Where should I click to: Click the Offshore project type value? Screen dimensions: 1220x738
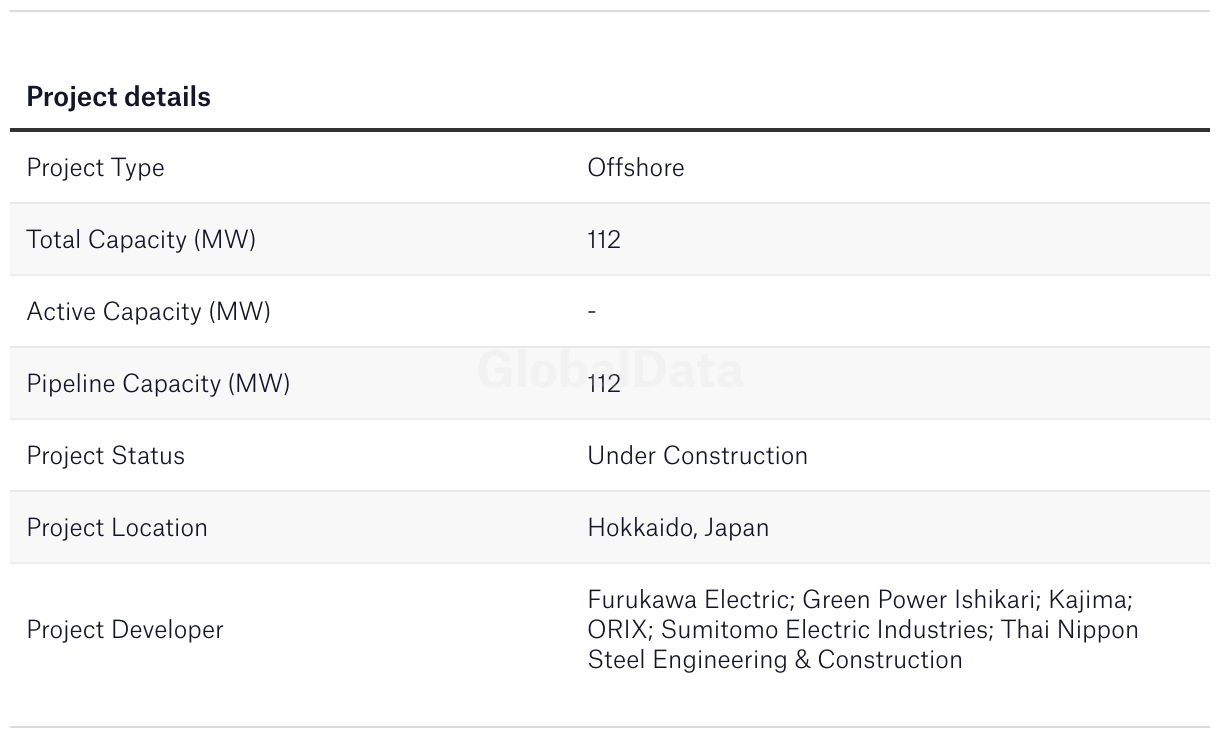click(x=636, y=167)
